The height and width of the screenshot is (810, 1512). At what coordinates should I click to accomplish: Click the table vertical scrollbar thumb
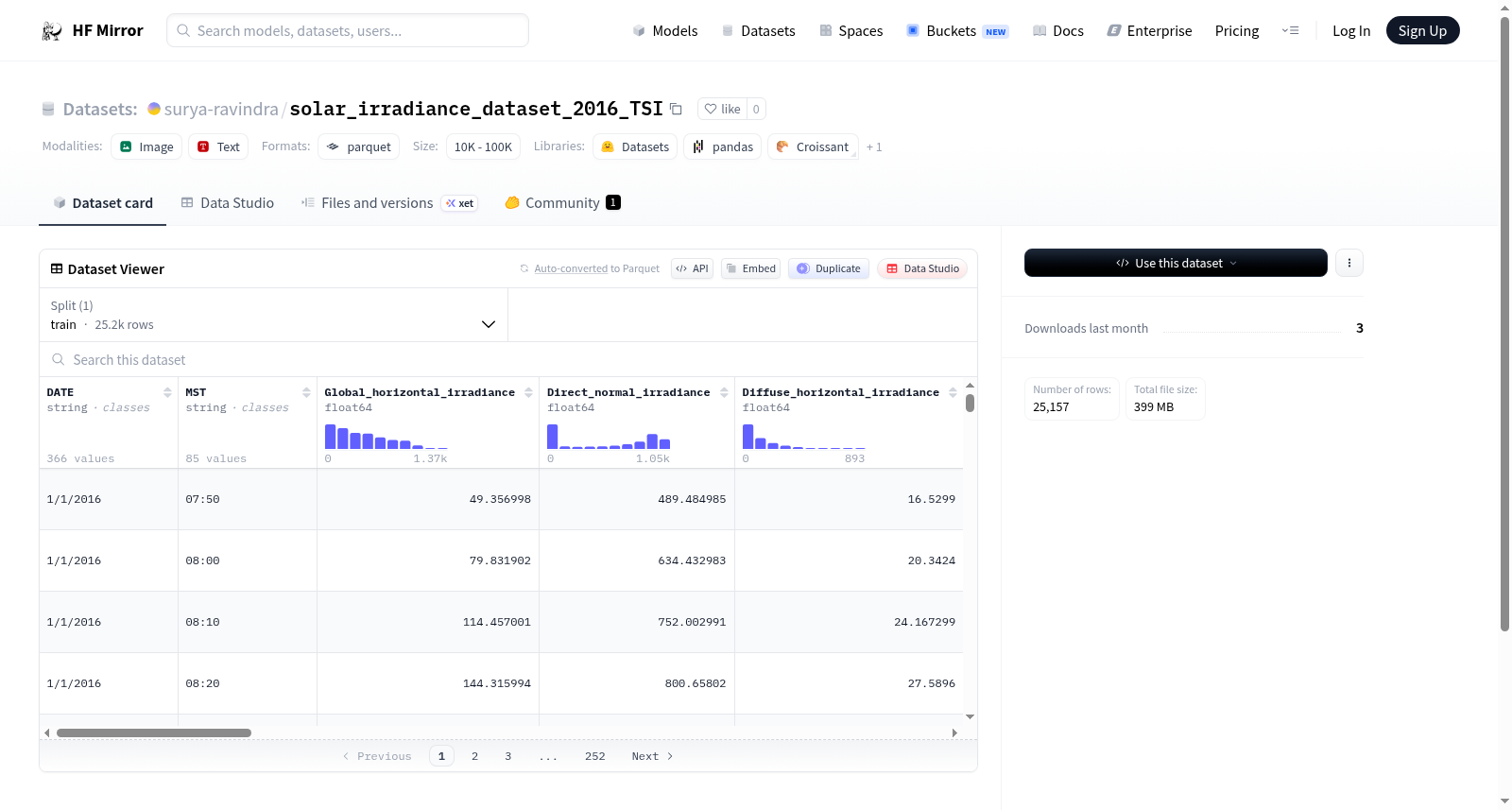tap(970, 403)
